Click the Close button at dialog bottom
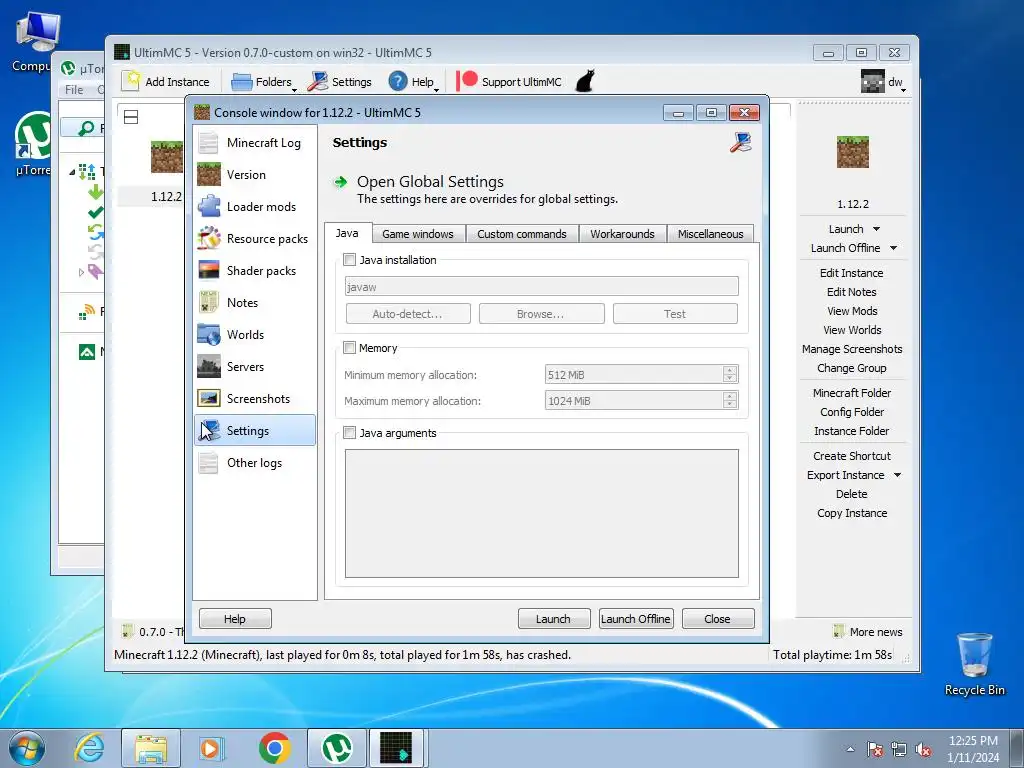Screen dimensions: 1024x768 (x=718, y=618)
